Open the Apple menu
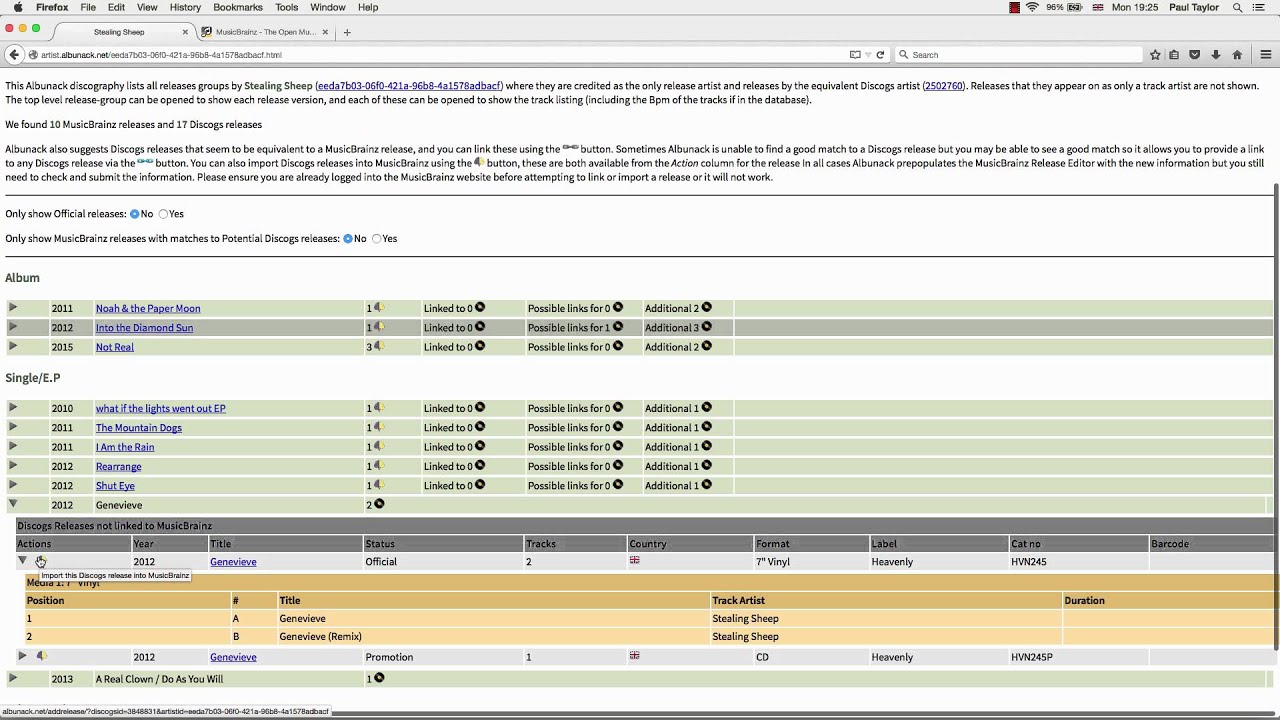The width and height of the screenshot is (1280, 720). point(17,7)
